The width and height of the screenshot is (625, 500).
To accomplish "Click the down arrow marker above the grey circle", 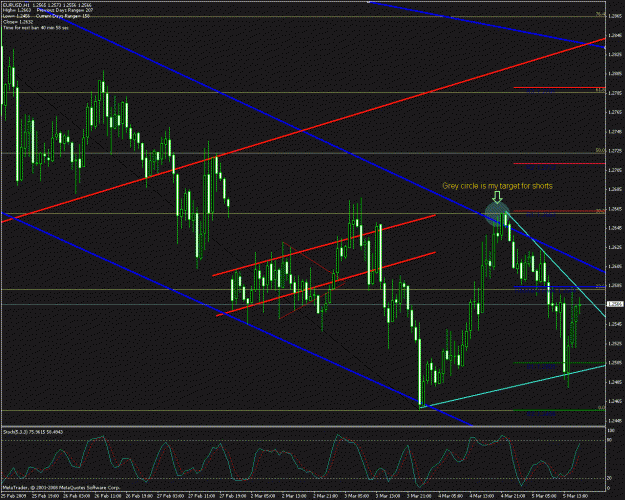I will click(497, 197).
